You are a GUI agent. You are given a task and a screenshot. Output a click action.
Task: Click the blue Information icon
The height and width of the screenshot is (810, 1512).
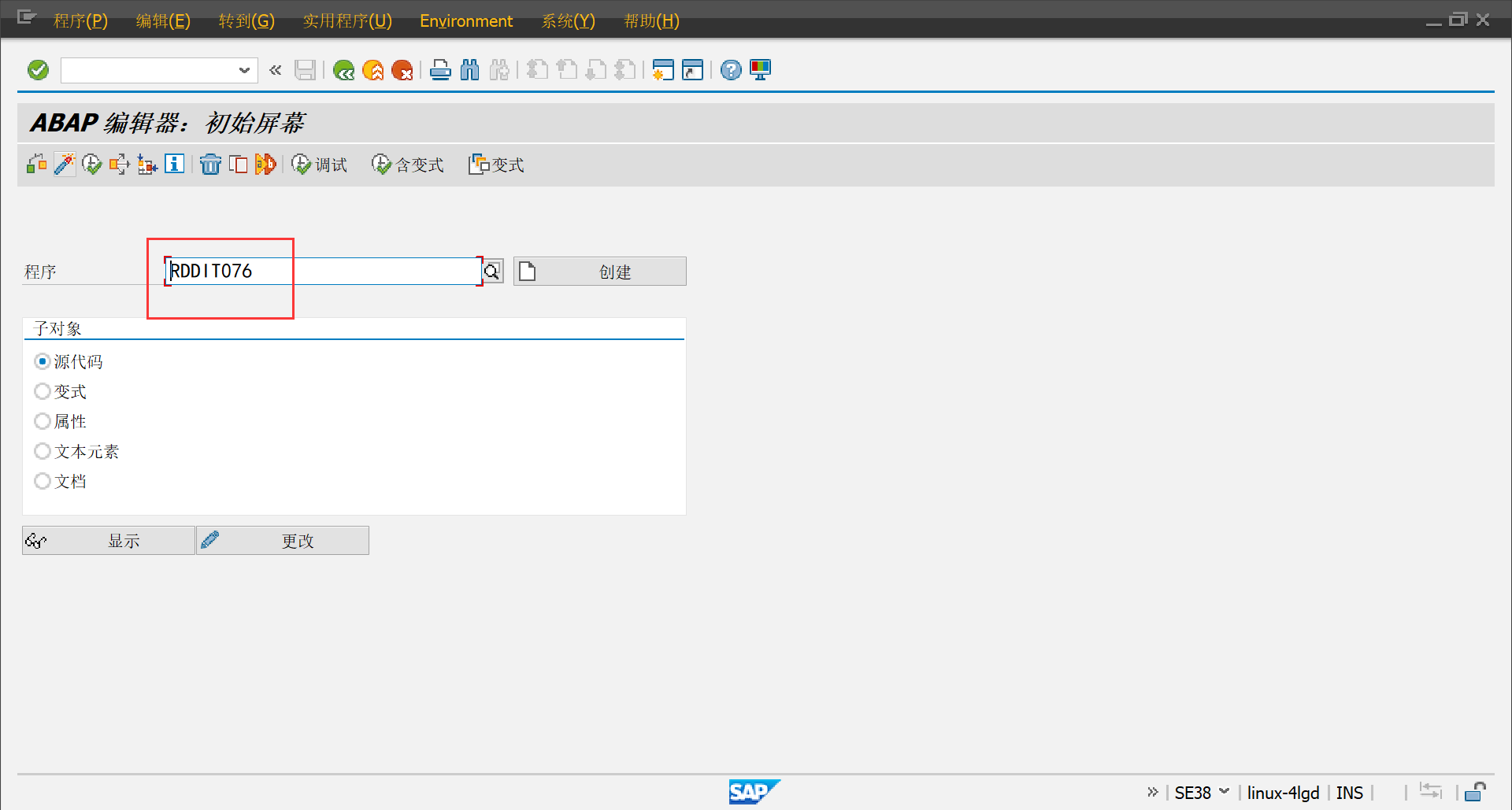click(174, 164)
